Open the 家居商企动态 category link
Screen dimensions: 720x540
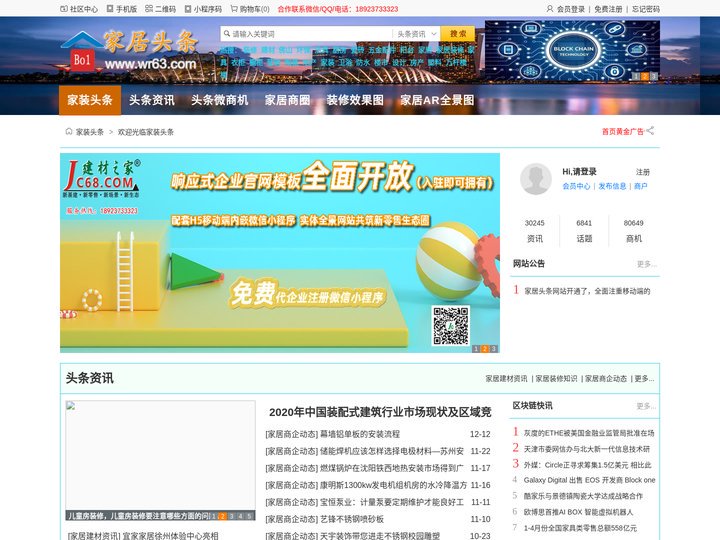pos(606,378)
